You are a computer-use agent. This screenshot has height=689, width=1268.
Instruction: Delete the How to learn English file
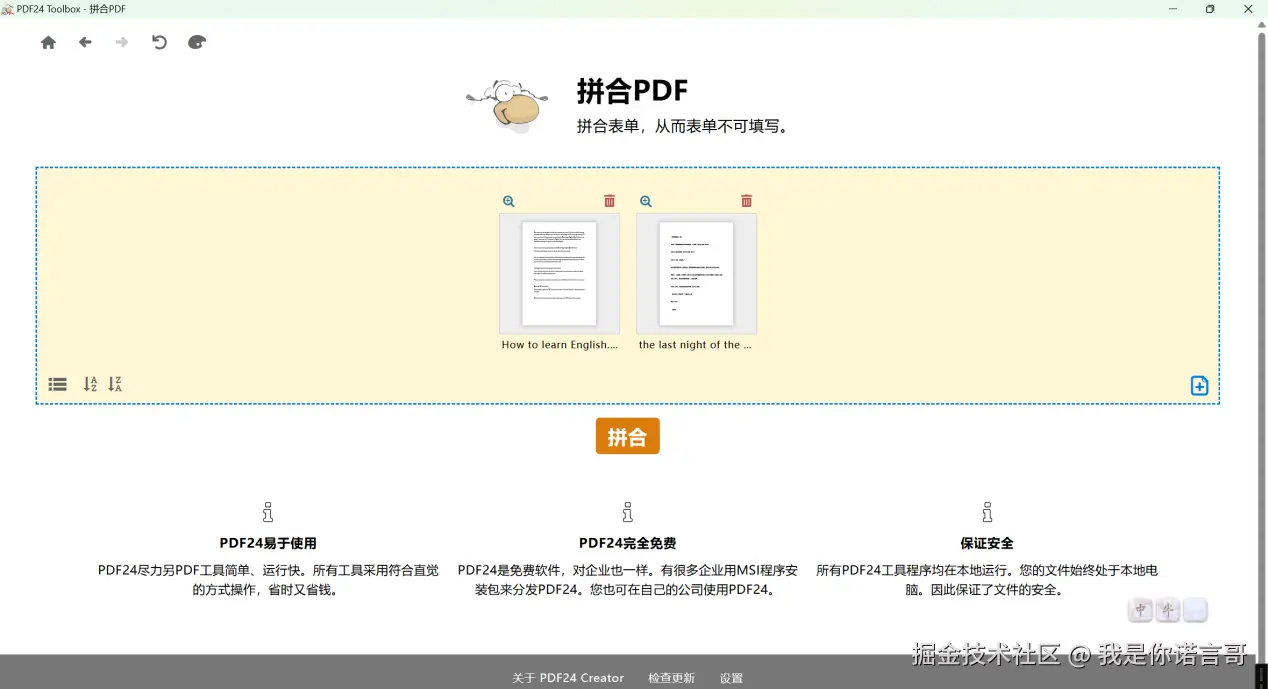point(609,201)
